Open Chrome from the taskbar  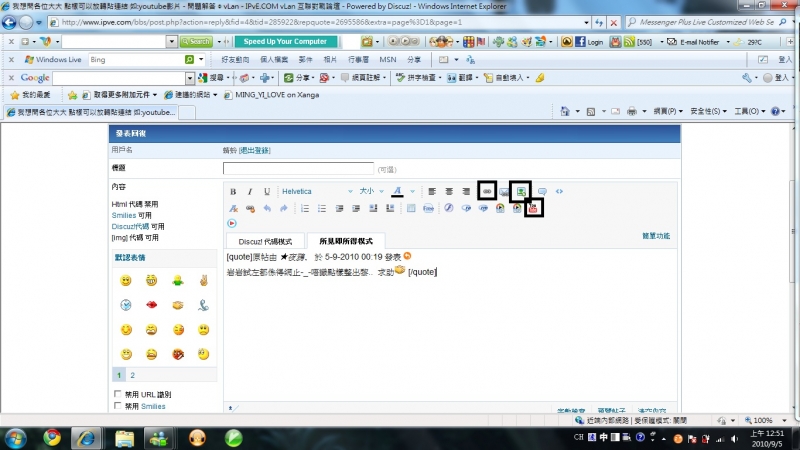click(52, 438)
